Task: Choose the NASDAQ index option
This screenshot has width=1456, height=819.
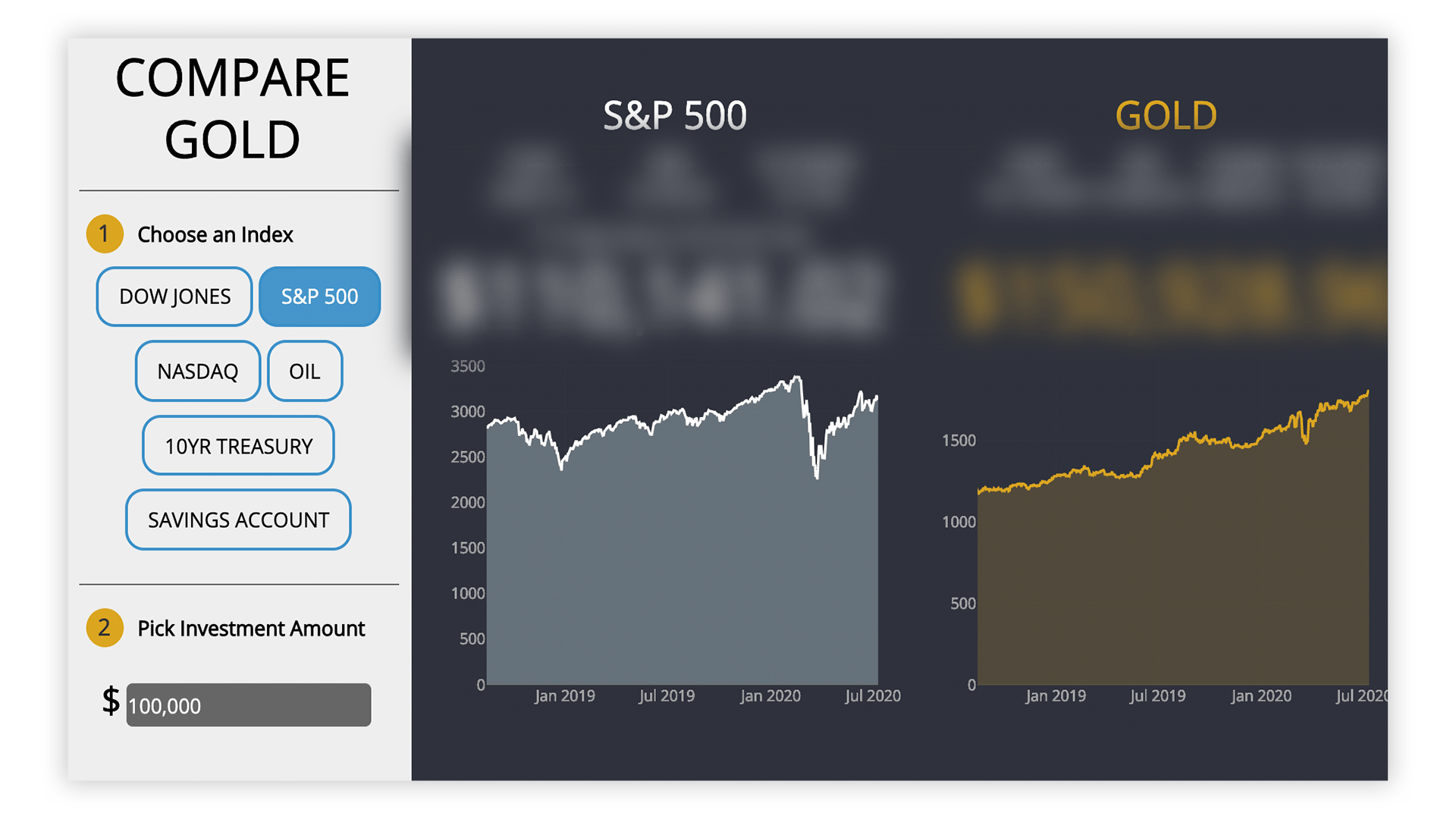Action: [197, 371]
